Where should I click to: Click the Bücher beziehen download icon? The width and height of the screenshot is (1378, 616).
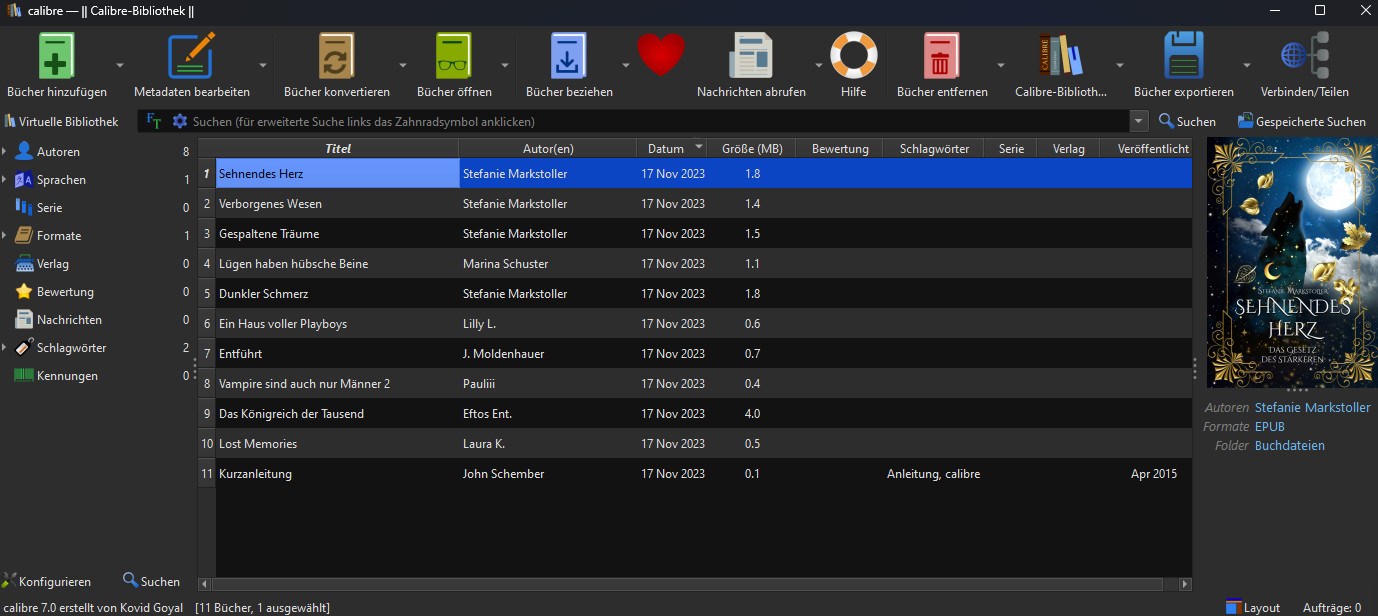569,55
